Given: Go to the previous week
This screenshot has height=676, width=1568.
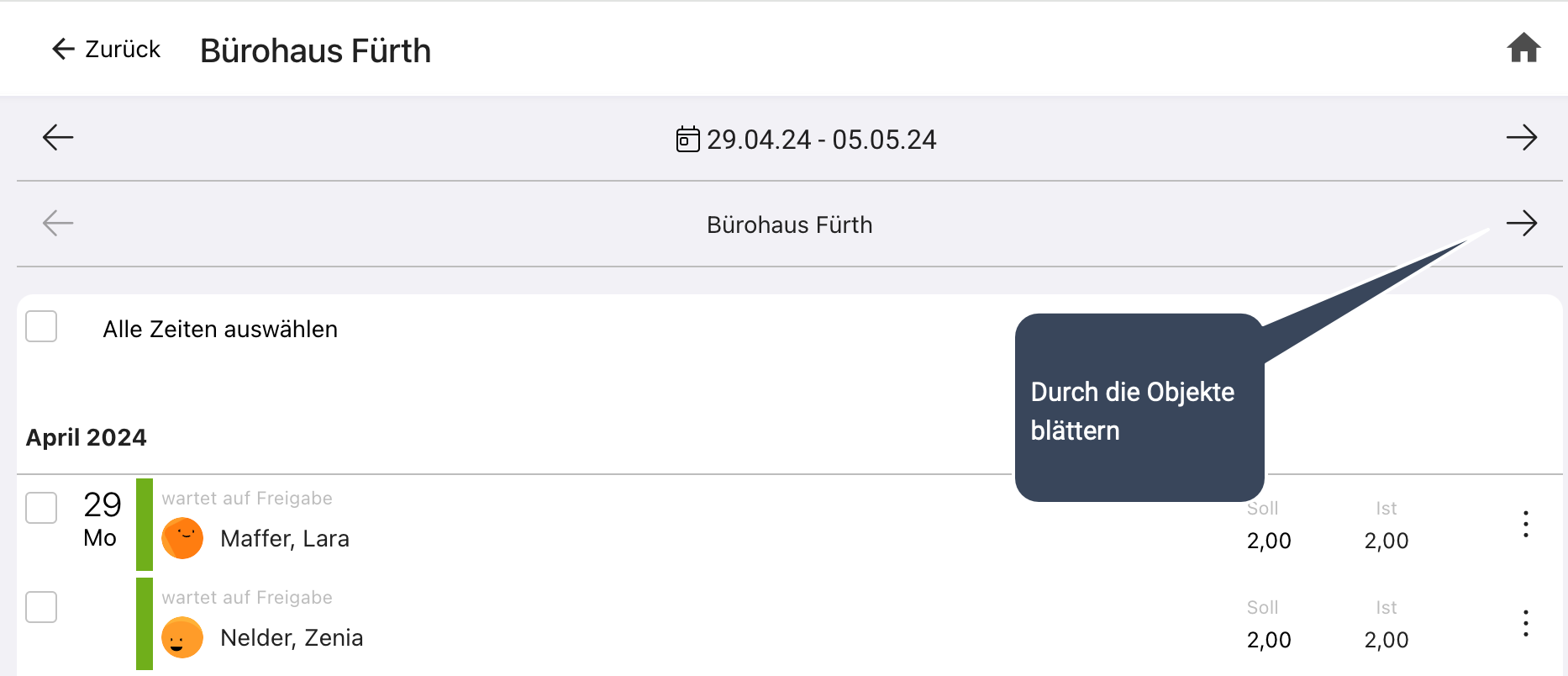Looking at the screenshot, I should click(58, 137).
